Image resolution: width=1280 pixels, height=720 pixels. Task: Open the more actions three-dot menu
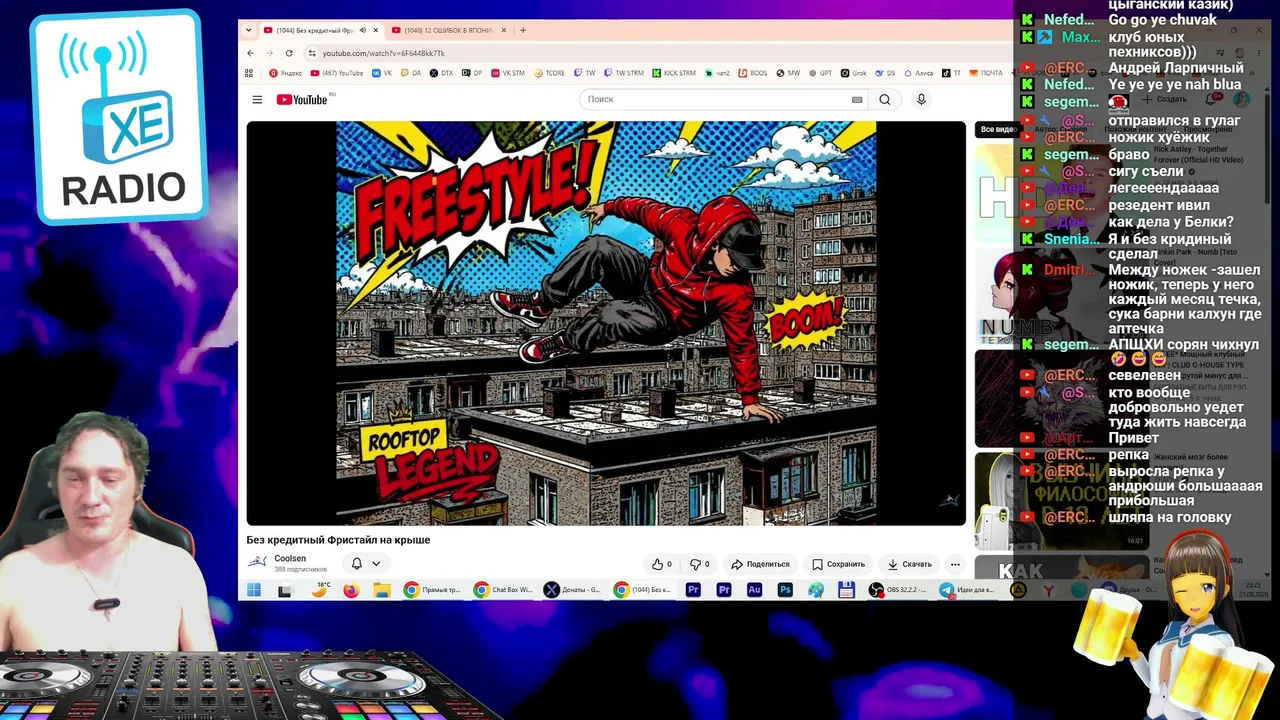point(955,564)
